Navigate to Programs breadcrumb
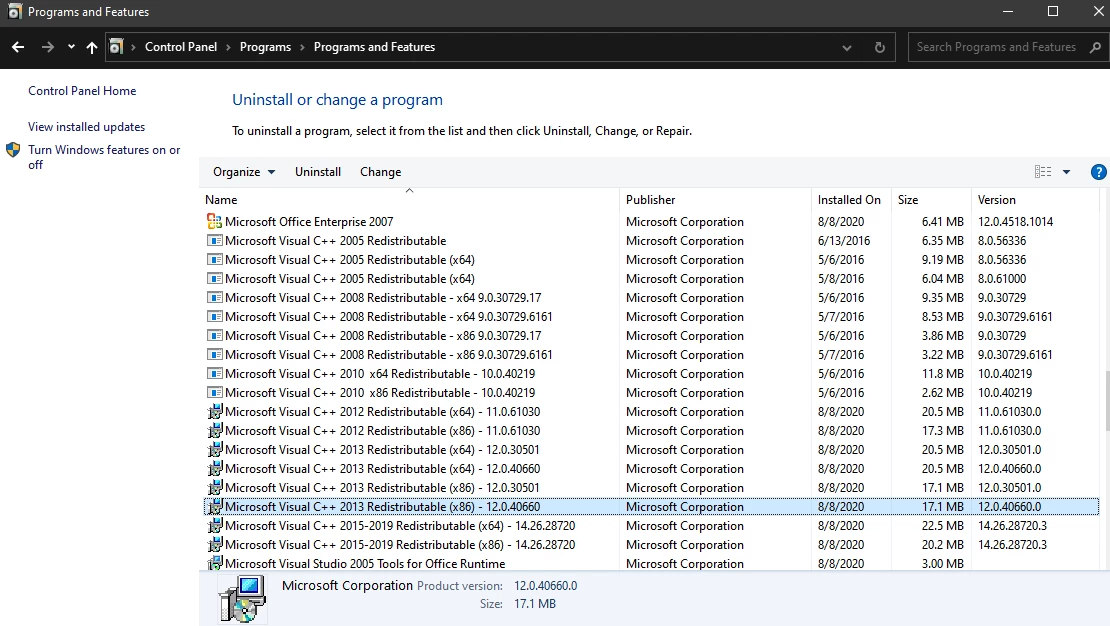This screenshot has height=626, width=1110. pos(265,47)
